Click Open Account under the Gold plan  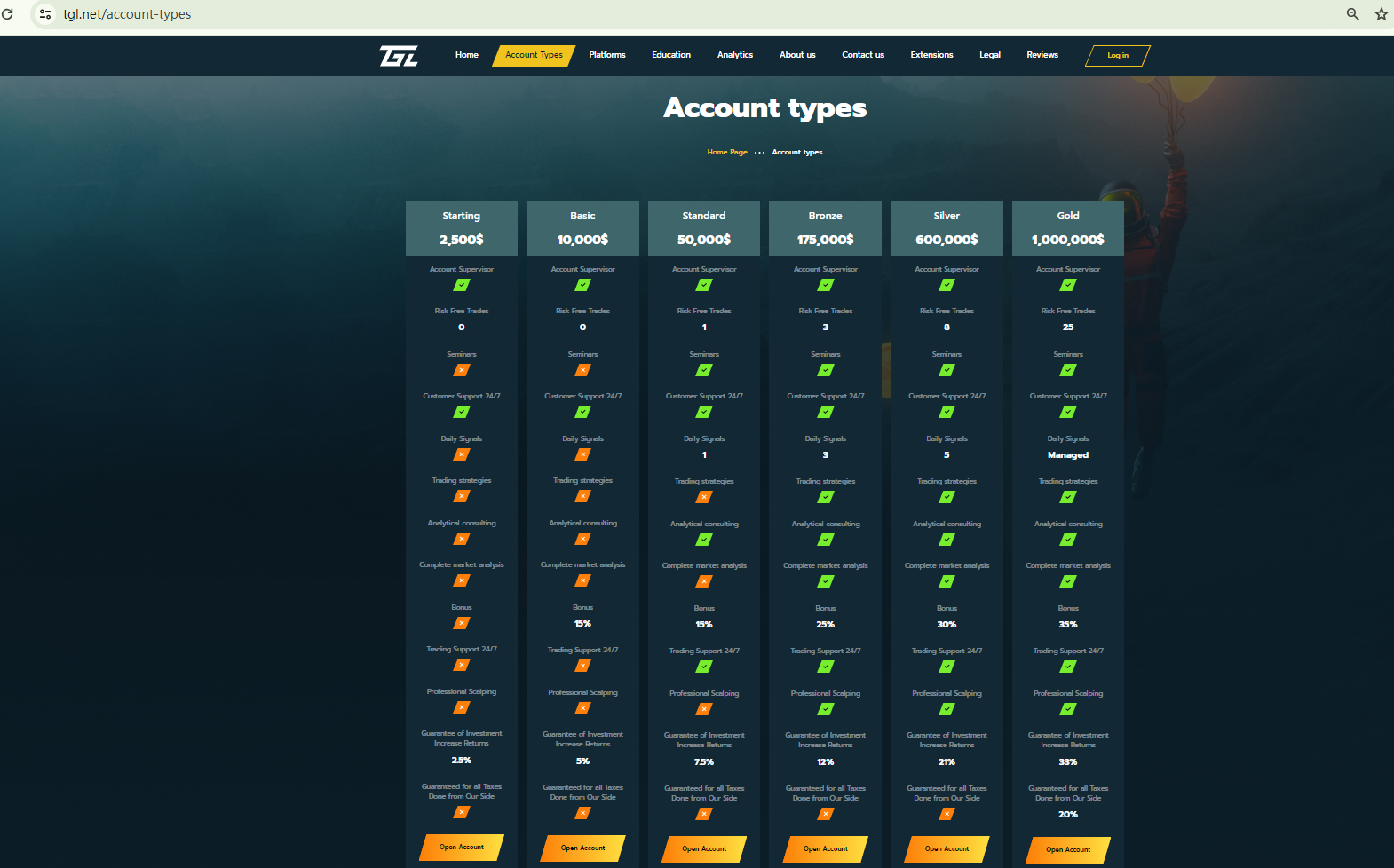pyautogui.click(x=1067, y=849)
